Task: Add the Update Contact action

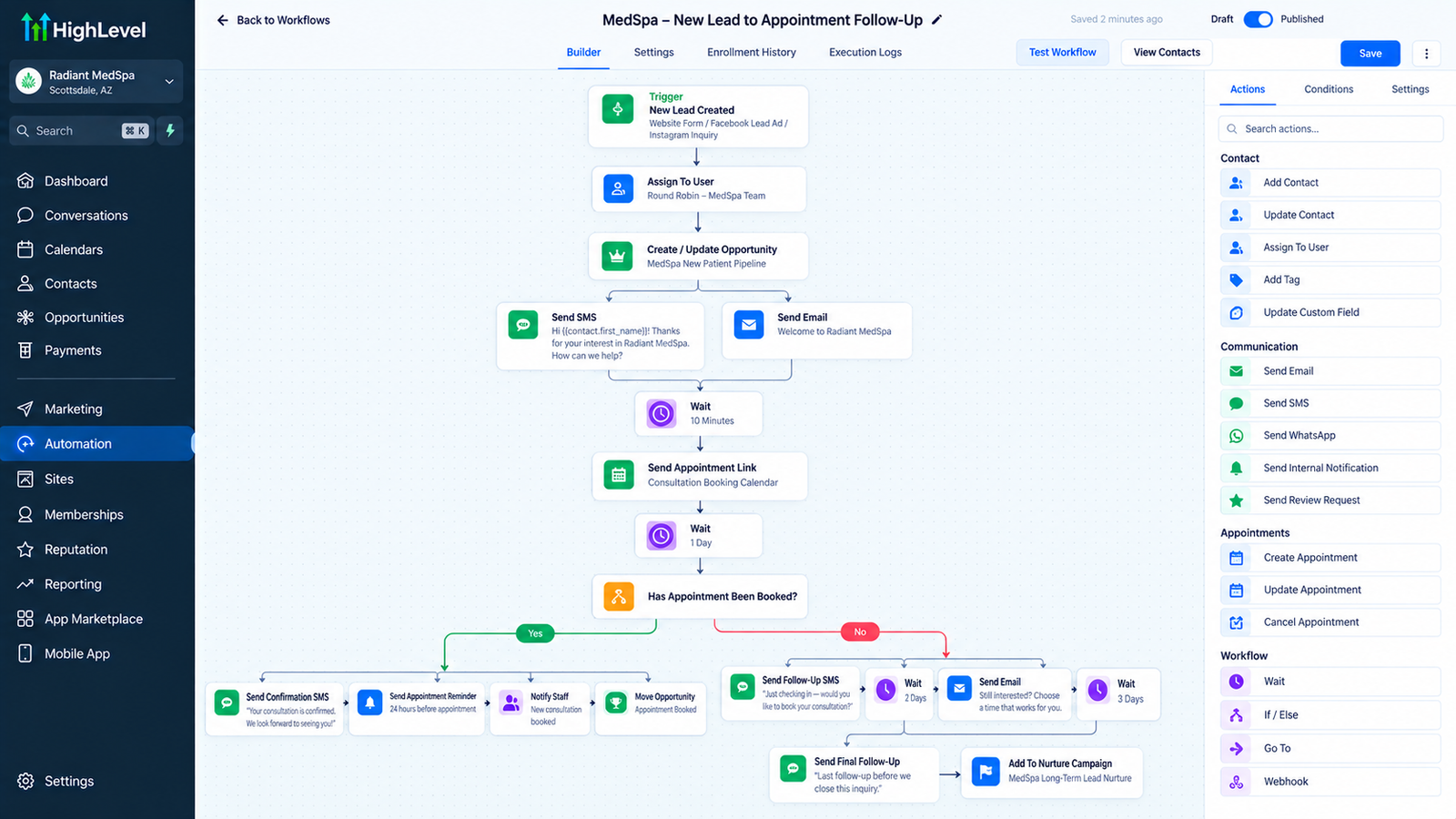Action: [x=1330, y=216]
